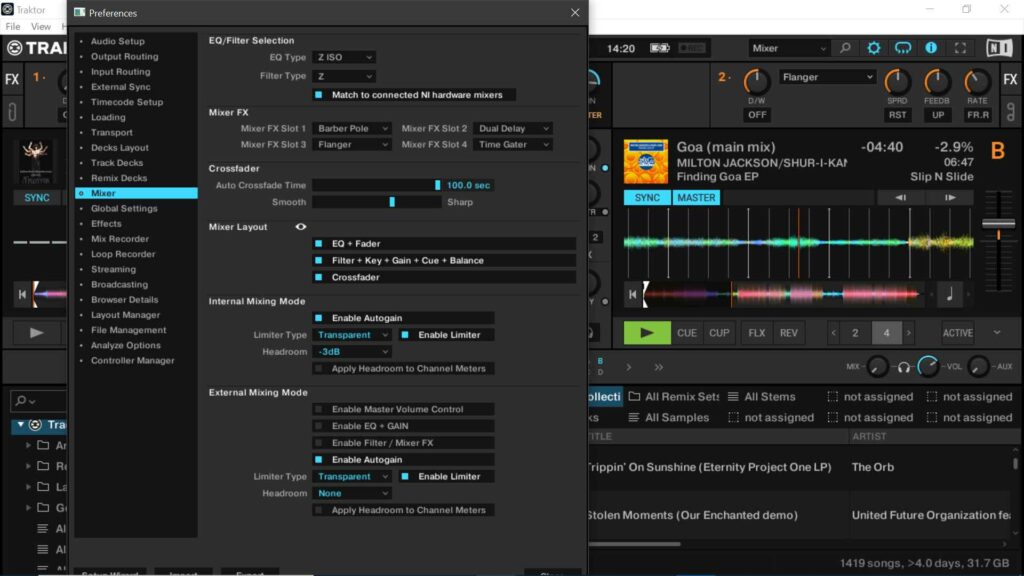
Task: Click the SYNC button on deck B
Action: coord(647,198)
